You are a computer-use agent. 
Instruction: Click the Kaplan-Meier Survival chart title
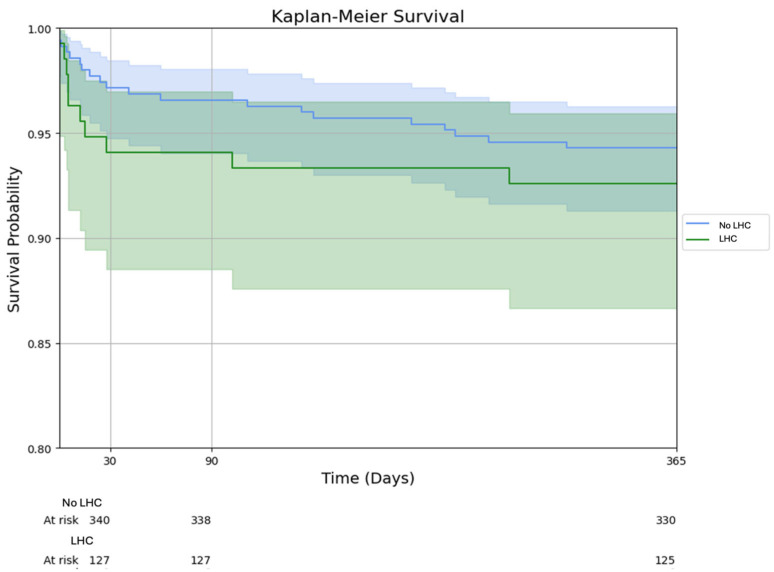click(x=367, y=16)
